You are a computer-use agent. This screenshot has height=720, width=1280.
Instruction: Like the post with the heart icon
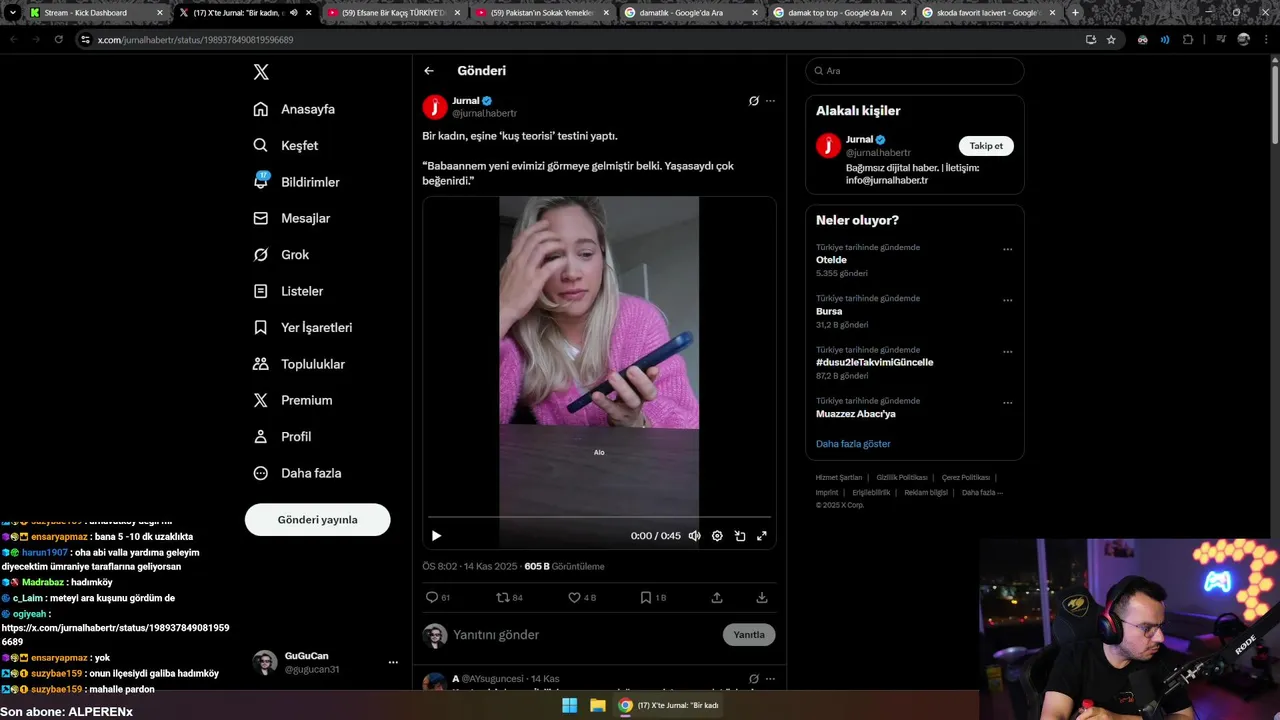point(582,597)
